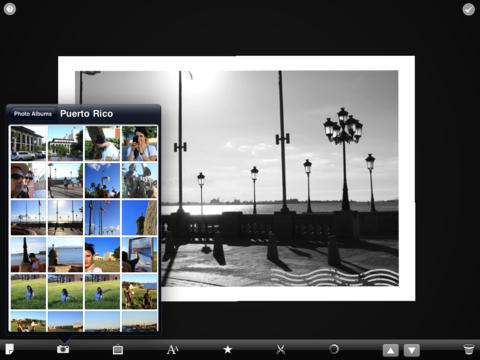Image resolution: width=480 pixels, height=360 pixels.
Task: Choose the woman's face close-up thumbnail
Action: coord(102,255)
